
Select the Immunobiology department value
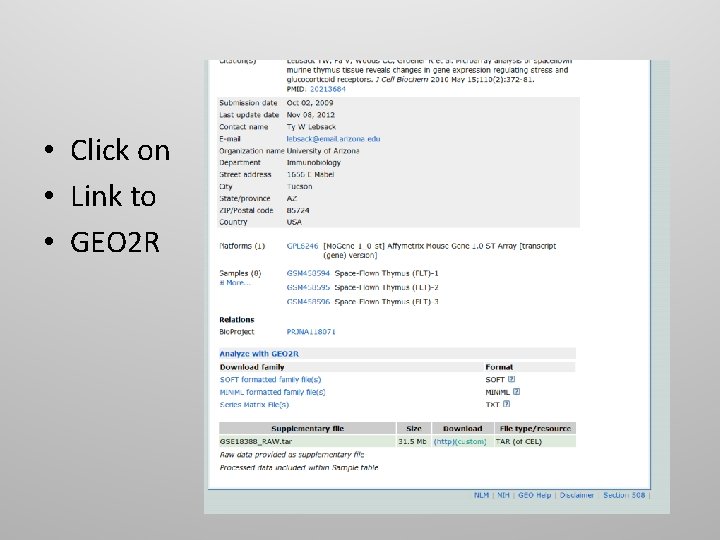point(314,163)
